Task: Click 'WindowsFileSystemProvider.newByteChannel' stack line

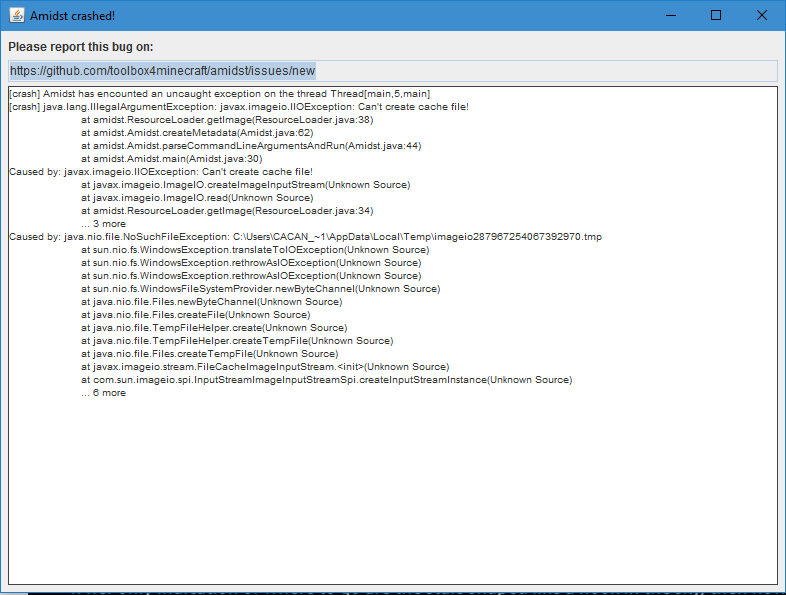Action: [261, 289]
